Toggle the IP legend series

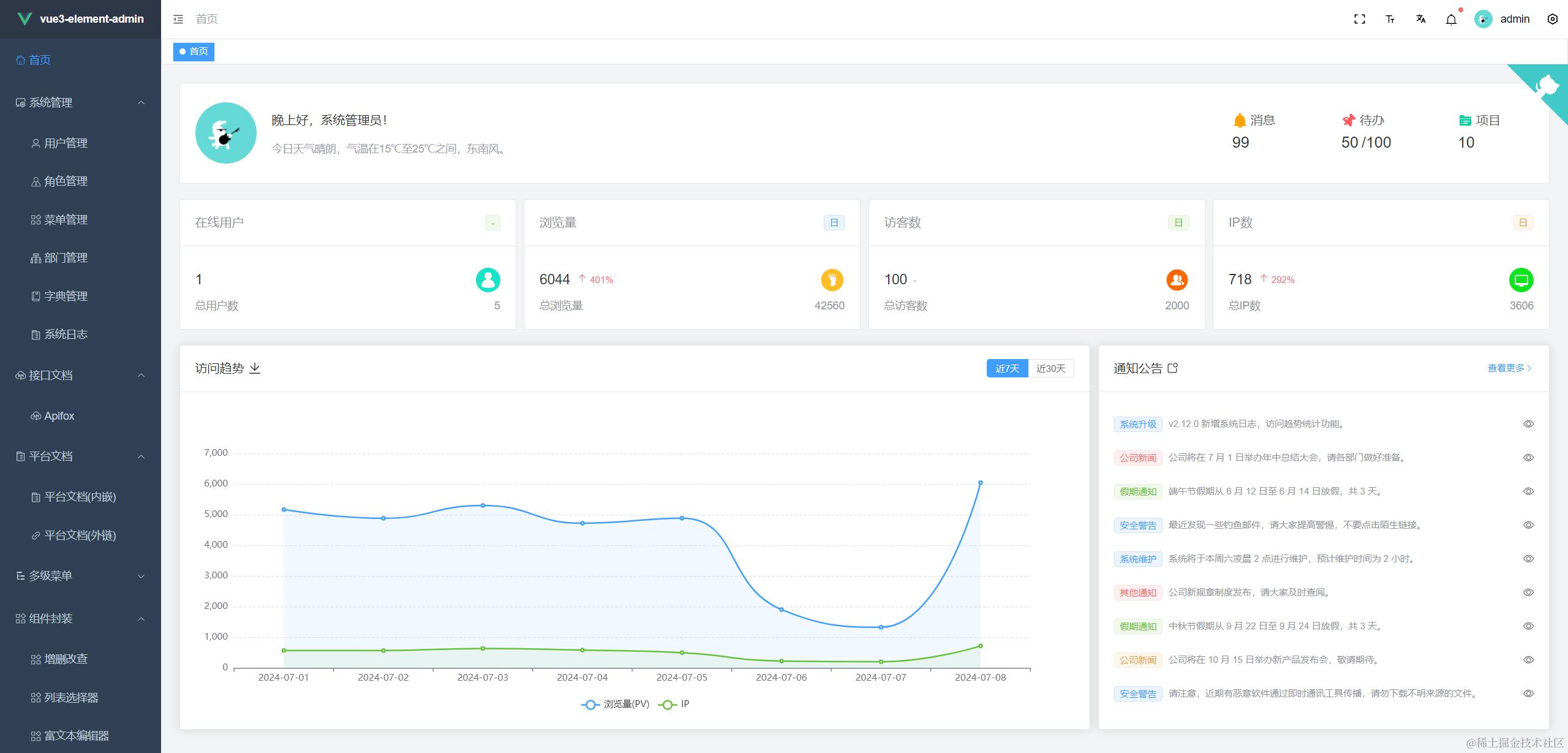674,705
